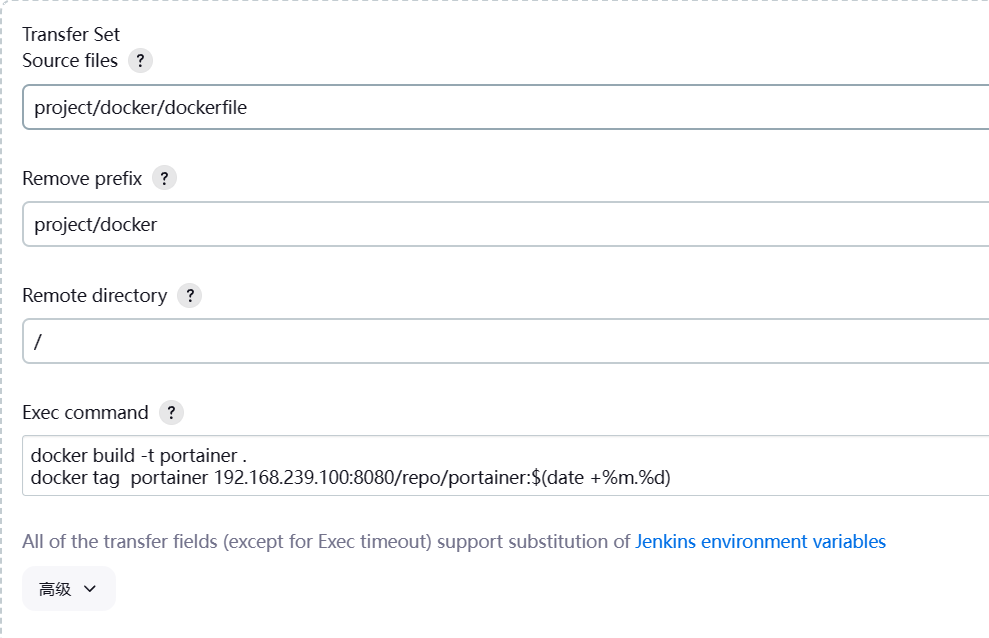Click the Transfer Set heading

71,35
